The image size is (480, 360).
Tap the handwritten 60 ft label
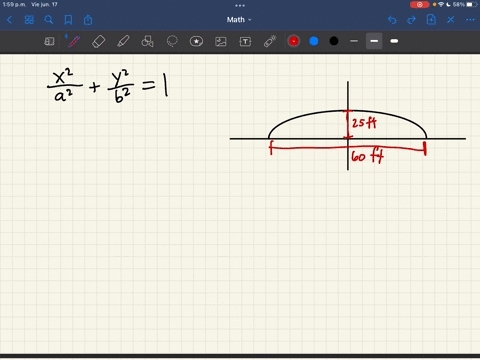tap(367, 156)
